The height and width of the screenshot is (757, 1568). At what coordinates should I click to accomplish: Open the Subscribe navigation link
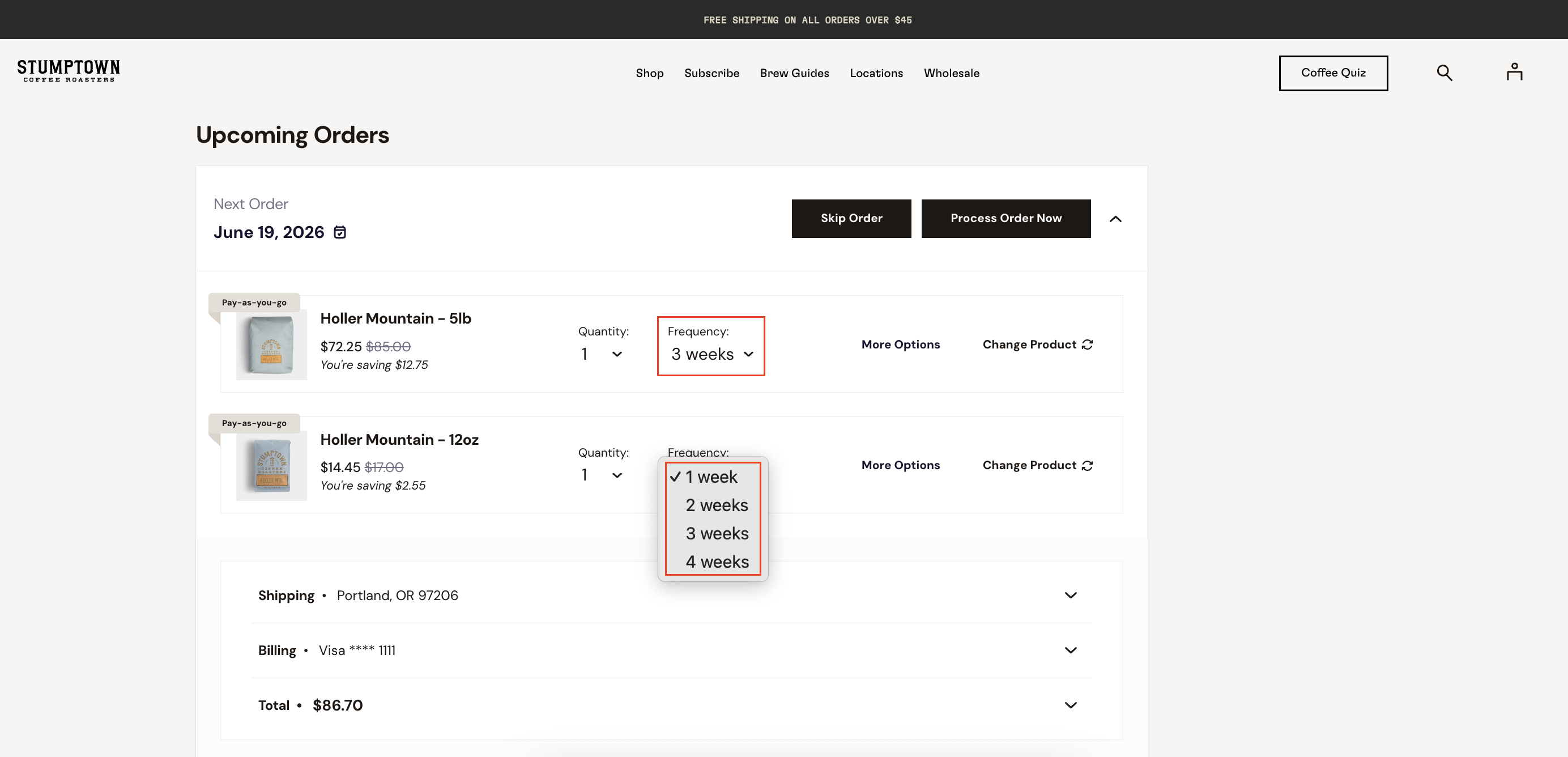click(x=711, y=73)
